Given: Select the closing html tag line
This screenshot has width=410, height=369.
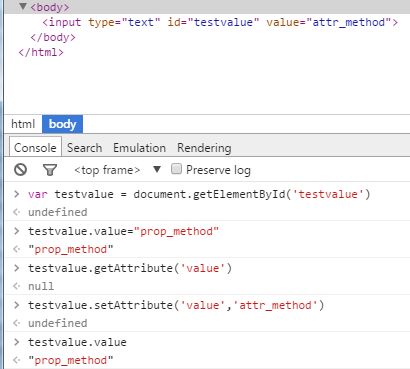Looking at the screenshot, I should click(x=41, y=52).
